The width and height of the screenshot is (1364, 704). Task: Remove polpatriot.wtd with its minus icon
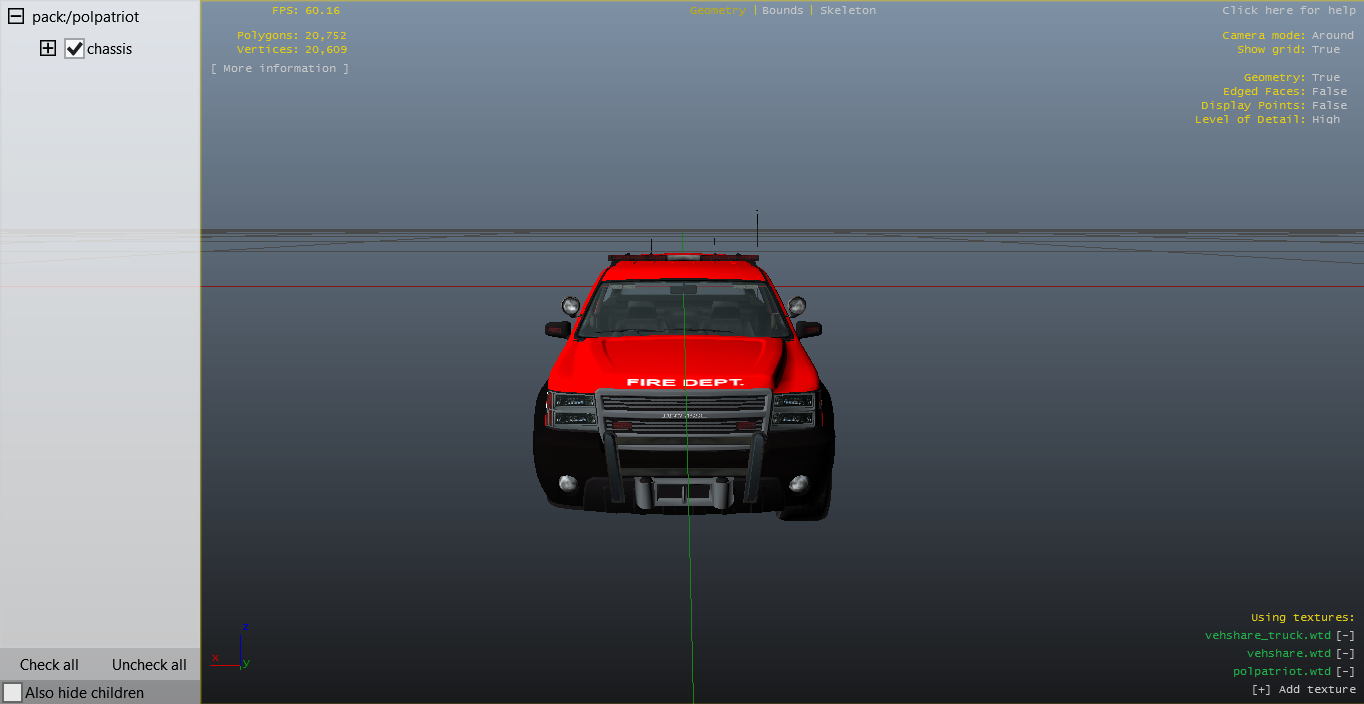pyautogui.click(x=1346, y=672)
